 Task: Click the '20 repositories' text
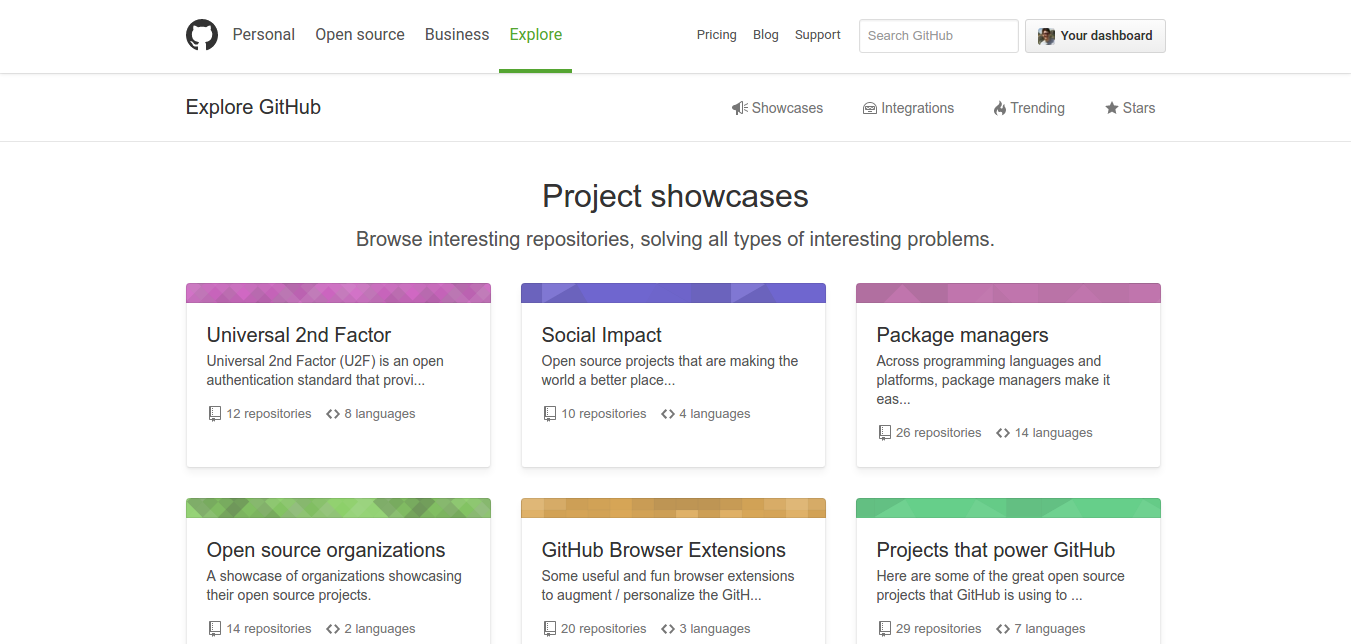click(604, 629)
